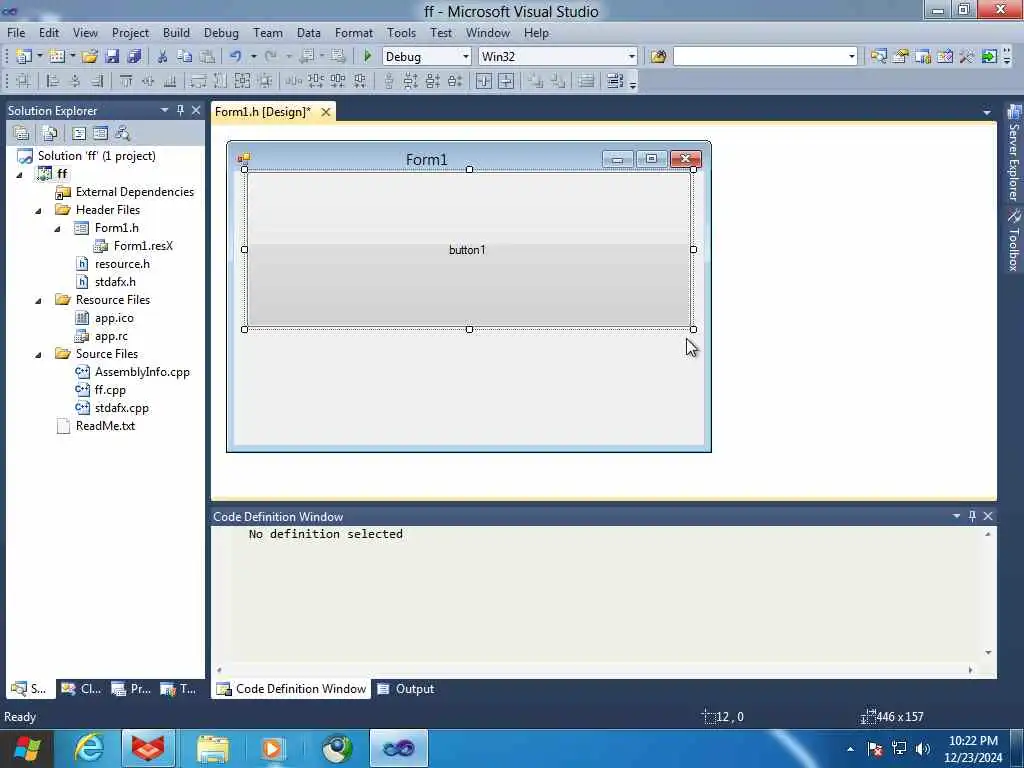Viewport: 1024px width, 768px height.
Task: Click the Align Tops layout icon
Action: point(126,81)
